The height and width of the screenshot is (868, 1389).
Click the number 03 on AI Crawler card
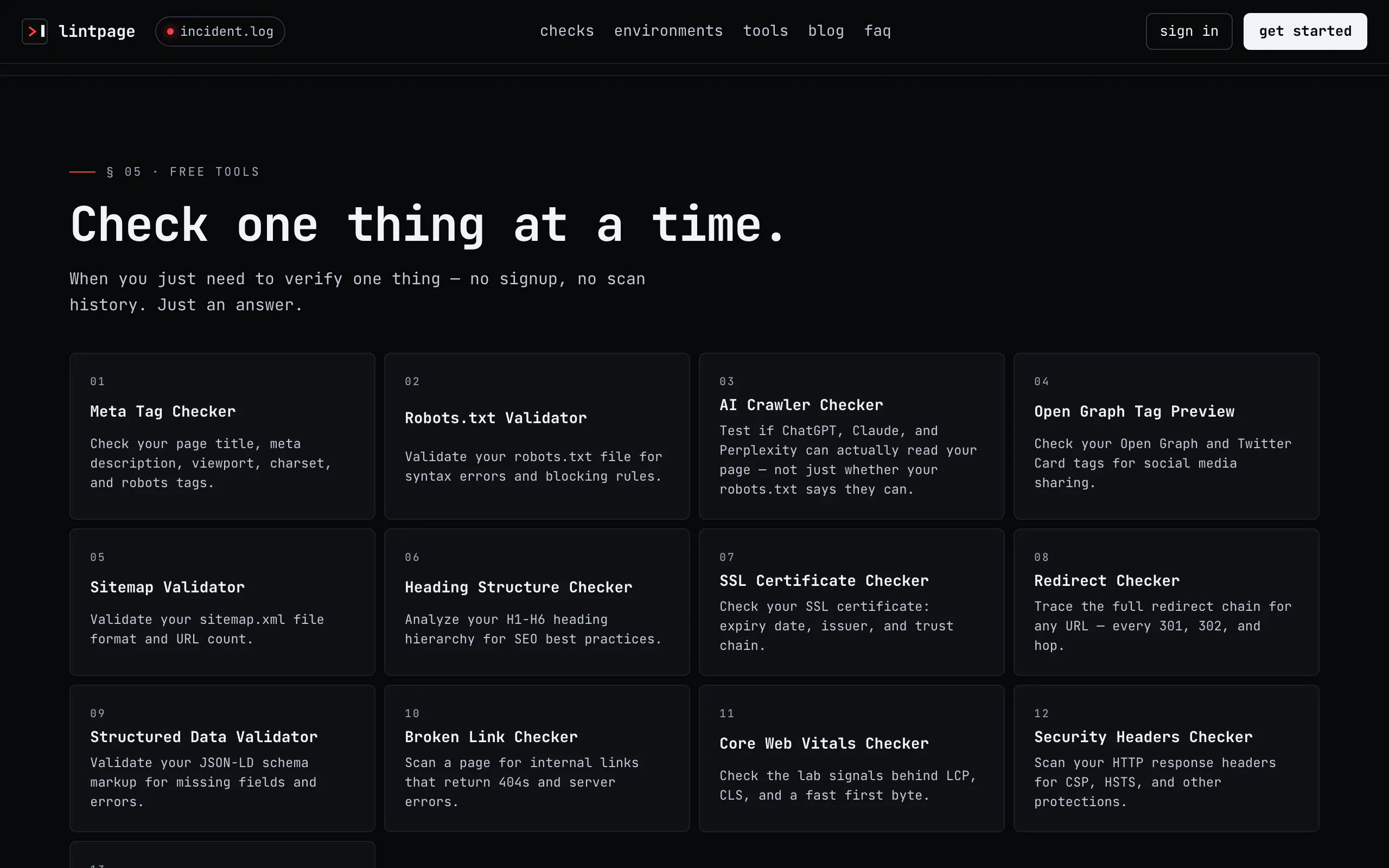(727, 381)
